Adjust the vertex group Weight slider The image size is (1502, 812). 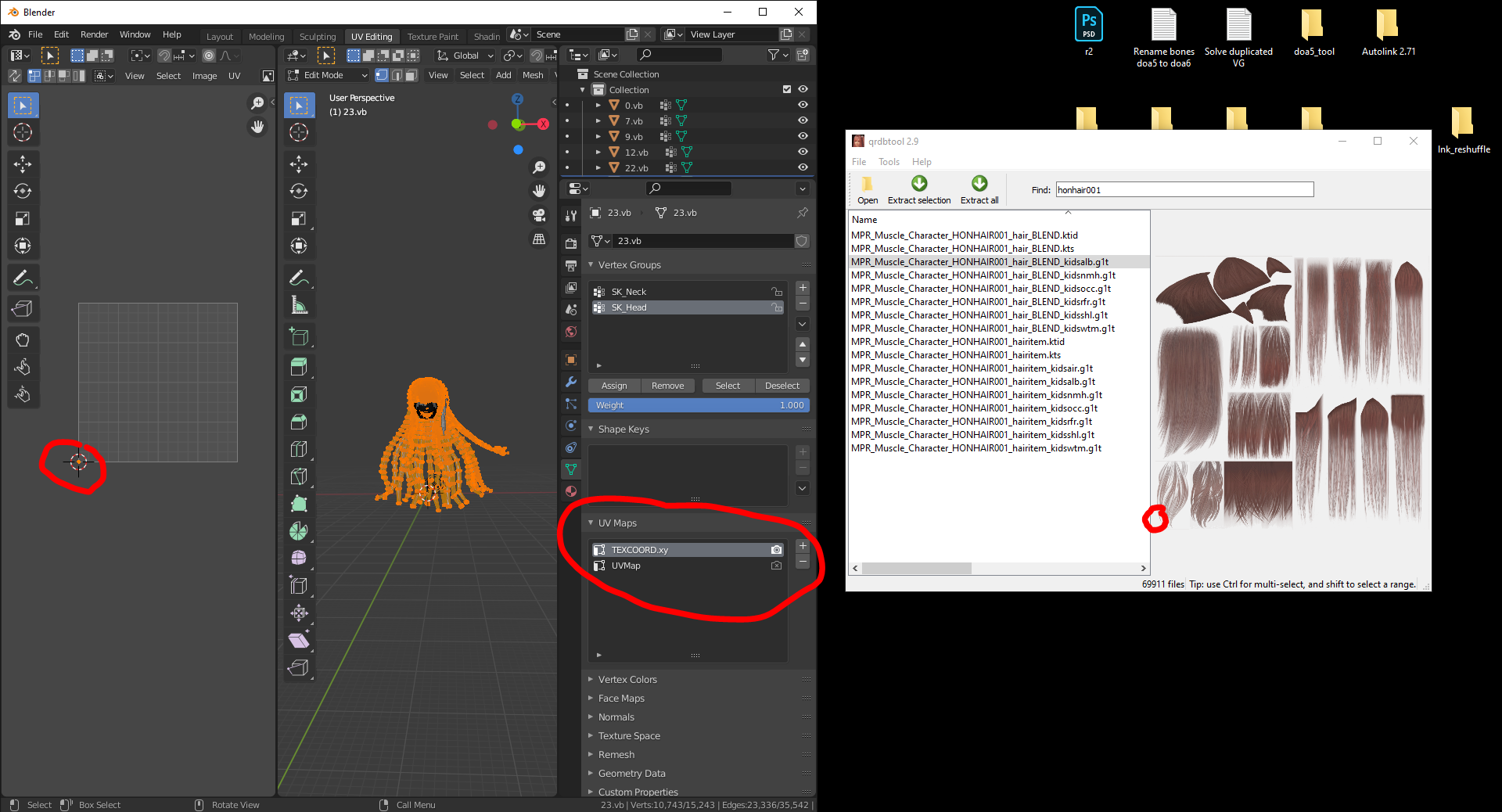[x=699, y=405]
